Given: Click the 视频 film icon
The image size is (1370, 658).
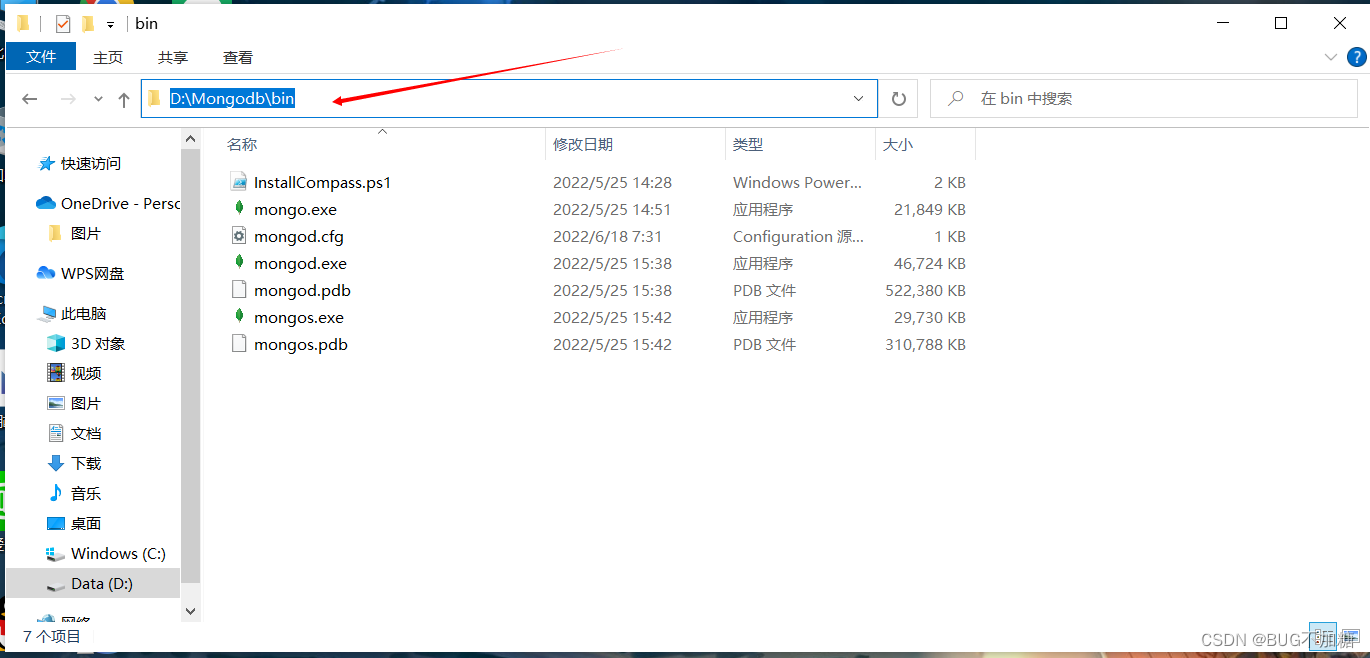Looking at the screenshot, I should coord(56,373).
